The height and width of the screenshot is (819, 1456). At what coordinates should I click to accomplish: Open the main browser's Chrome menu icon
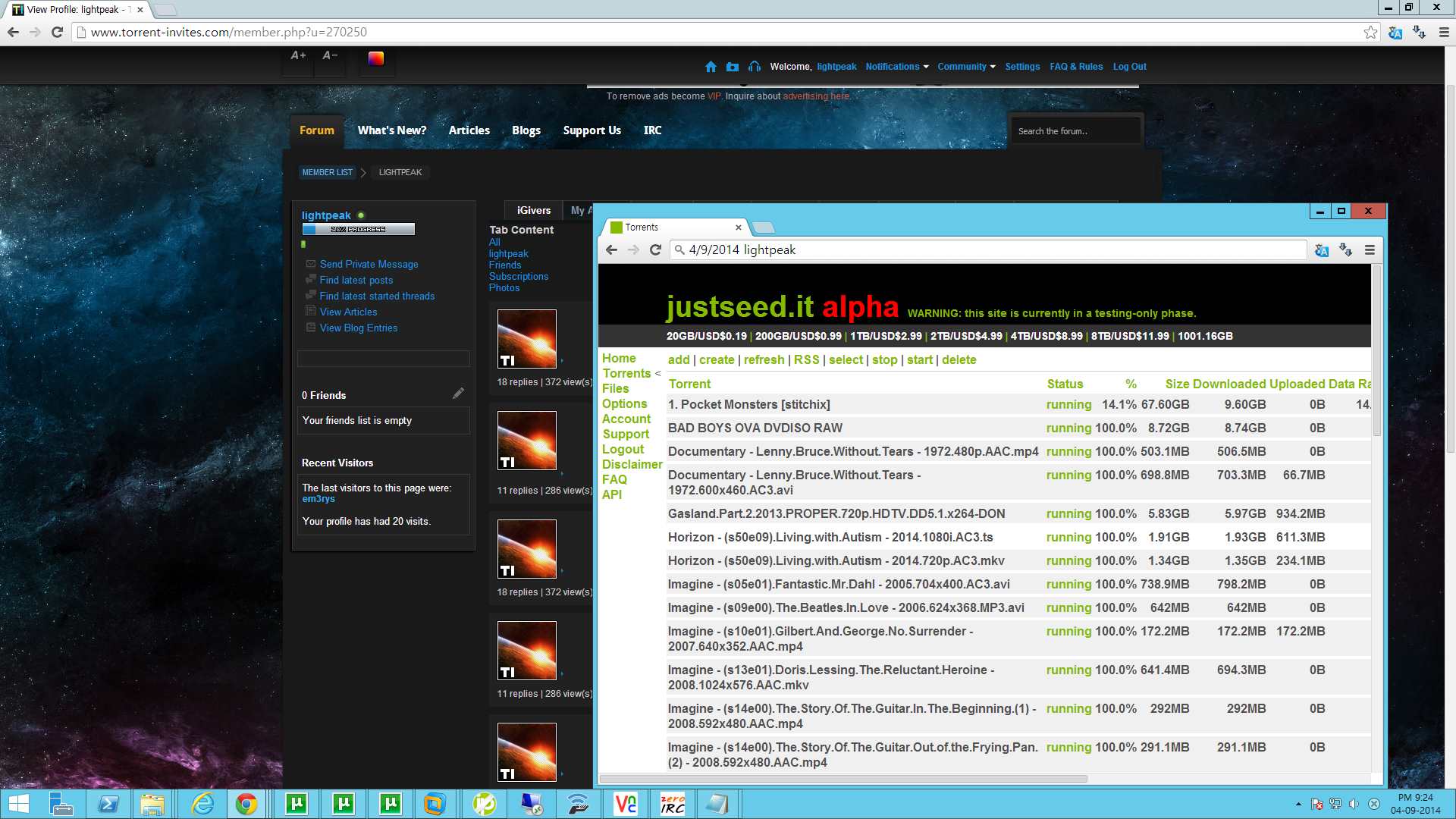(x=1444, y=32)
